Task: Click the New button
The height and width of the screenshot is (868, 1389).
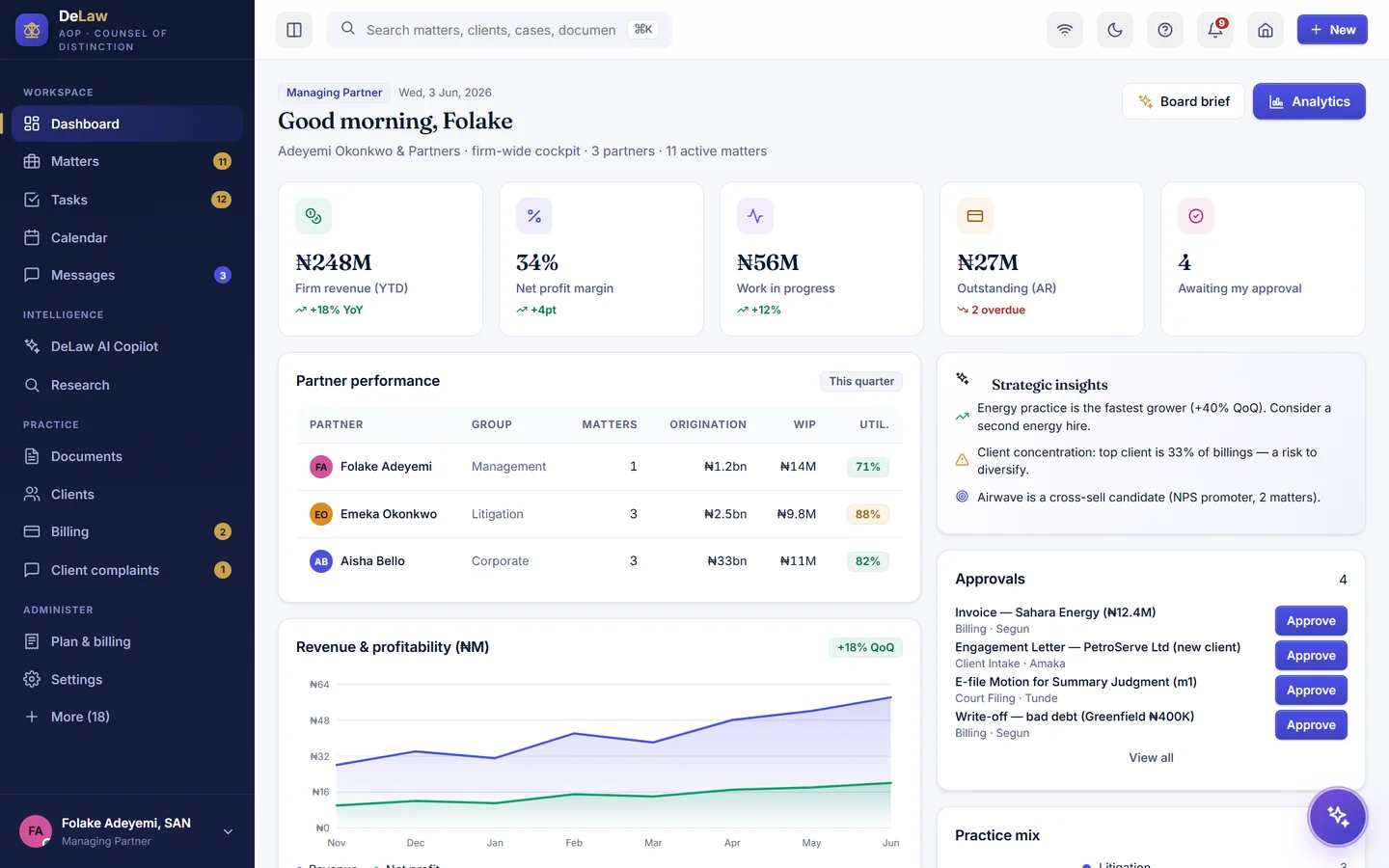Action: pos(1332,30)
